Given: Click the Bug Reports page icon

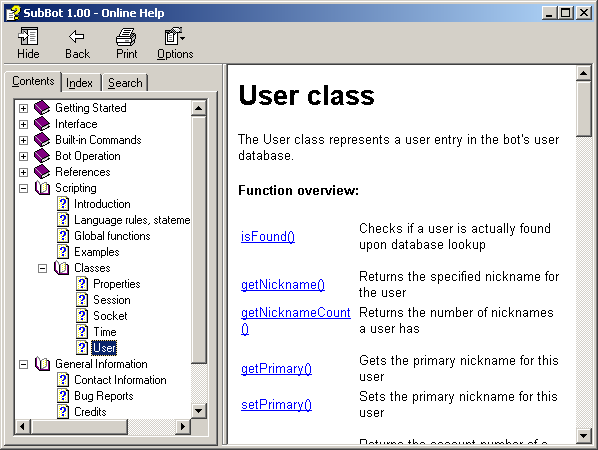Looking at the screenshot, I should pyautogui.click(x=63, y=396).
